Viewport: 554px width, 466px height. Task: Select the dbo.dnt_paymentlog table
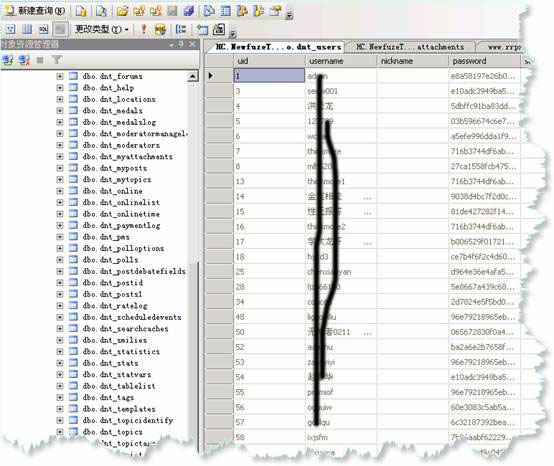pyautogui.click(x=122, y=225)
